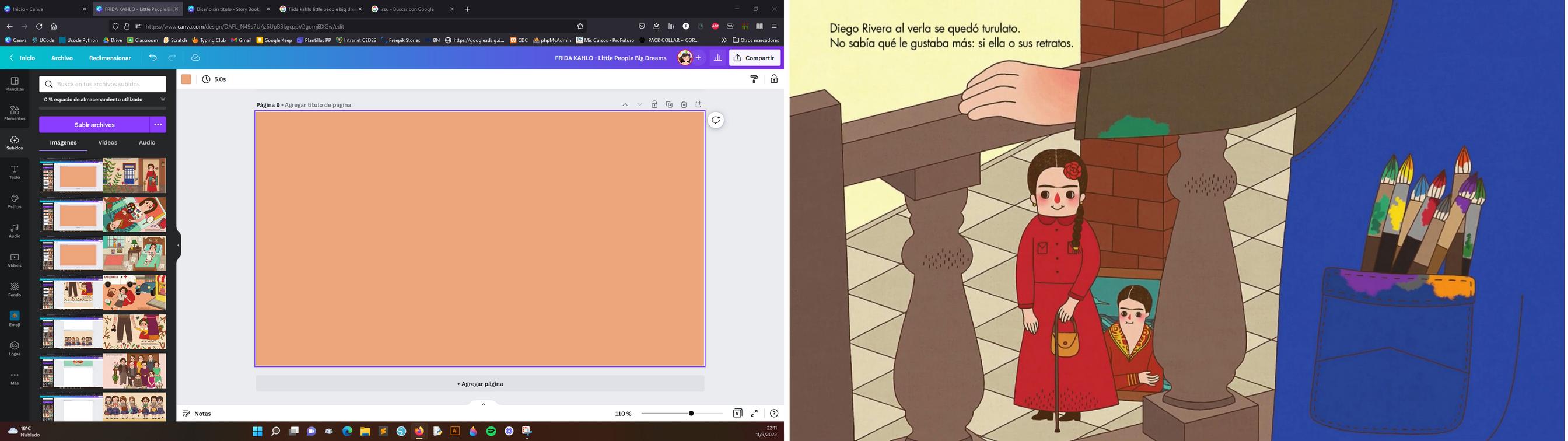1568x441 pixels.
Task: Check cloud save status icon
Action: (x=195, y=58)
